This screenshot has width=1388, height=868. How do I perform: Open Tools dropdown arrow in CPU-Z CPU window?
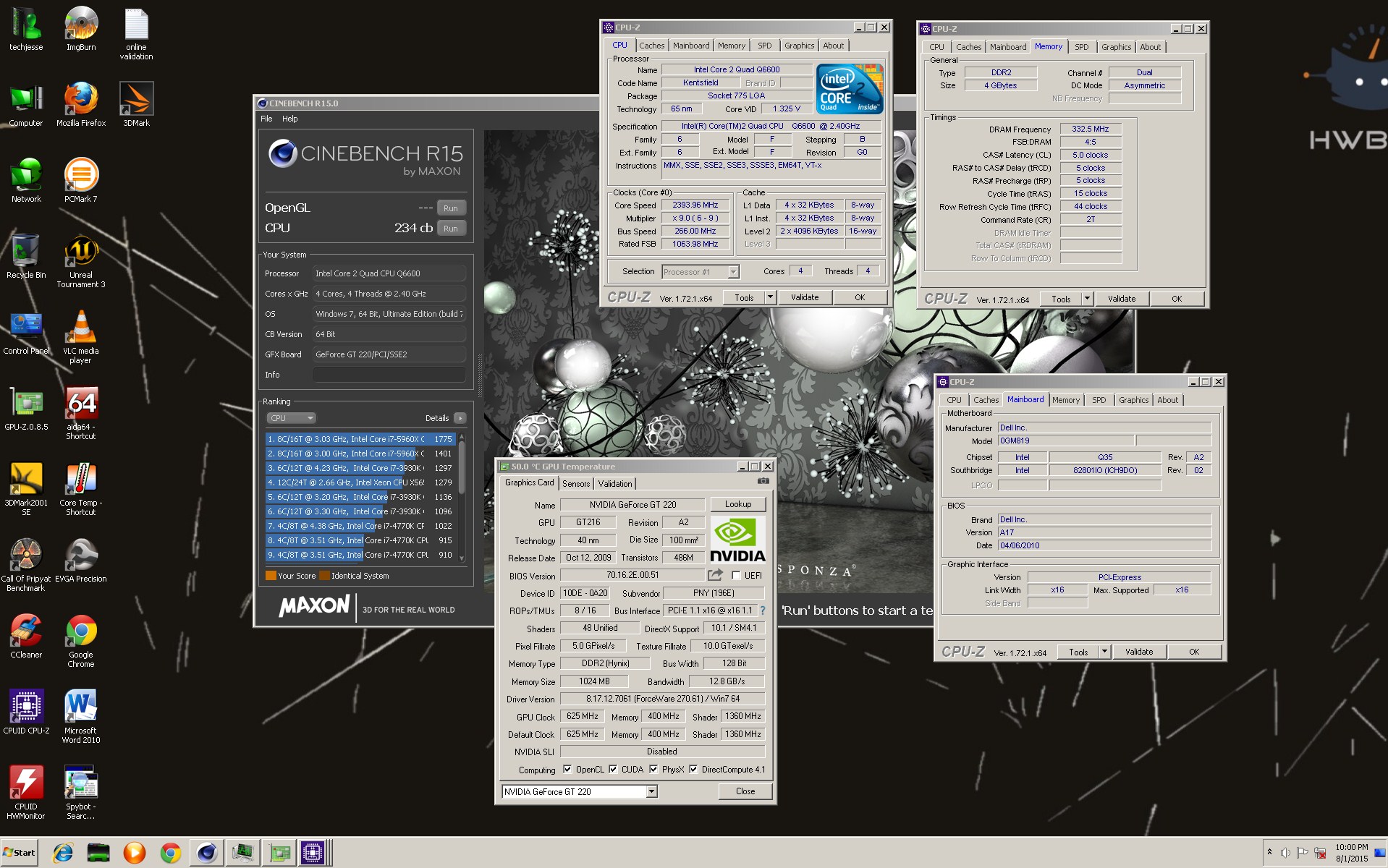coord(770,297)
